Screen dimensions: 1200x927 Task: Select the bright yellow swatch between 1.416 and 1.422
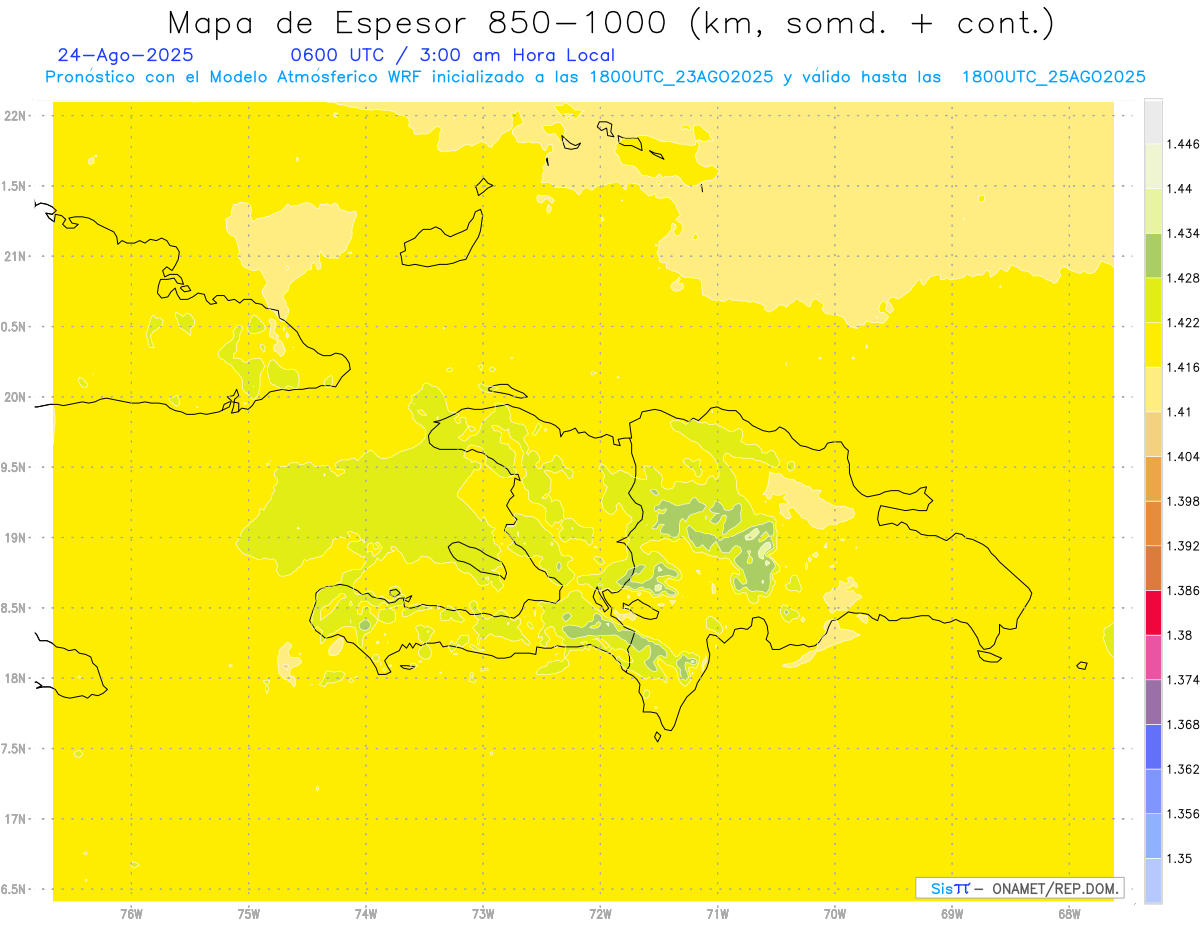1153,345
